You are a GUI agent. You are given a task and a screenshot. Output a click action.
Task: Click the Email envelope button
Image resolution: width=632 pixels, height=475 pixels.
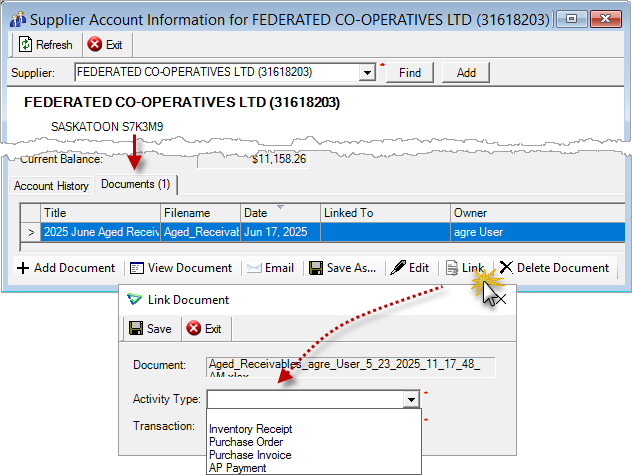tap(270, 268)
